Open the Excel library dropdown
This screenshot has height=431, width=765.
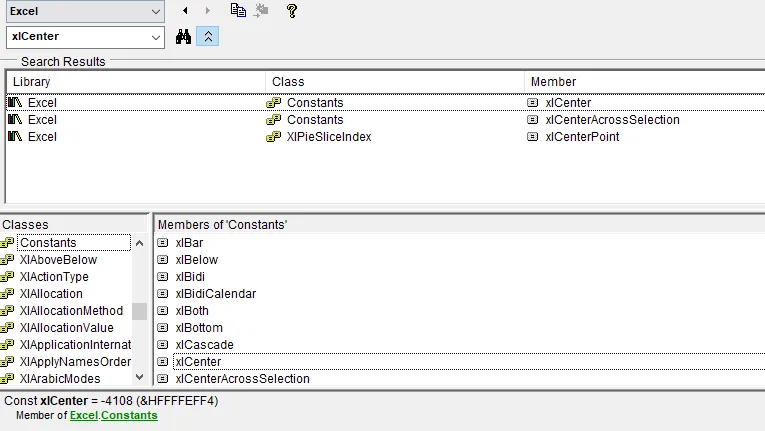(x=156, y=11)
